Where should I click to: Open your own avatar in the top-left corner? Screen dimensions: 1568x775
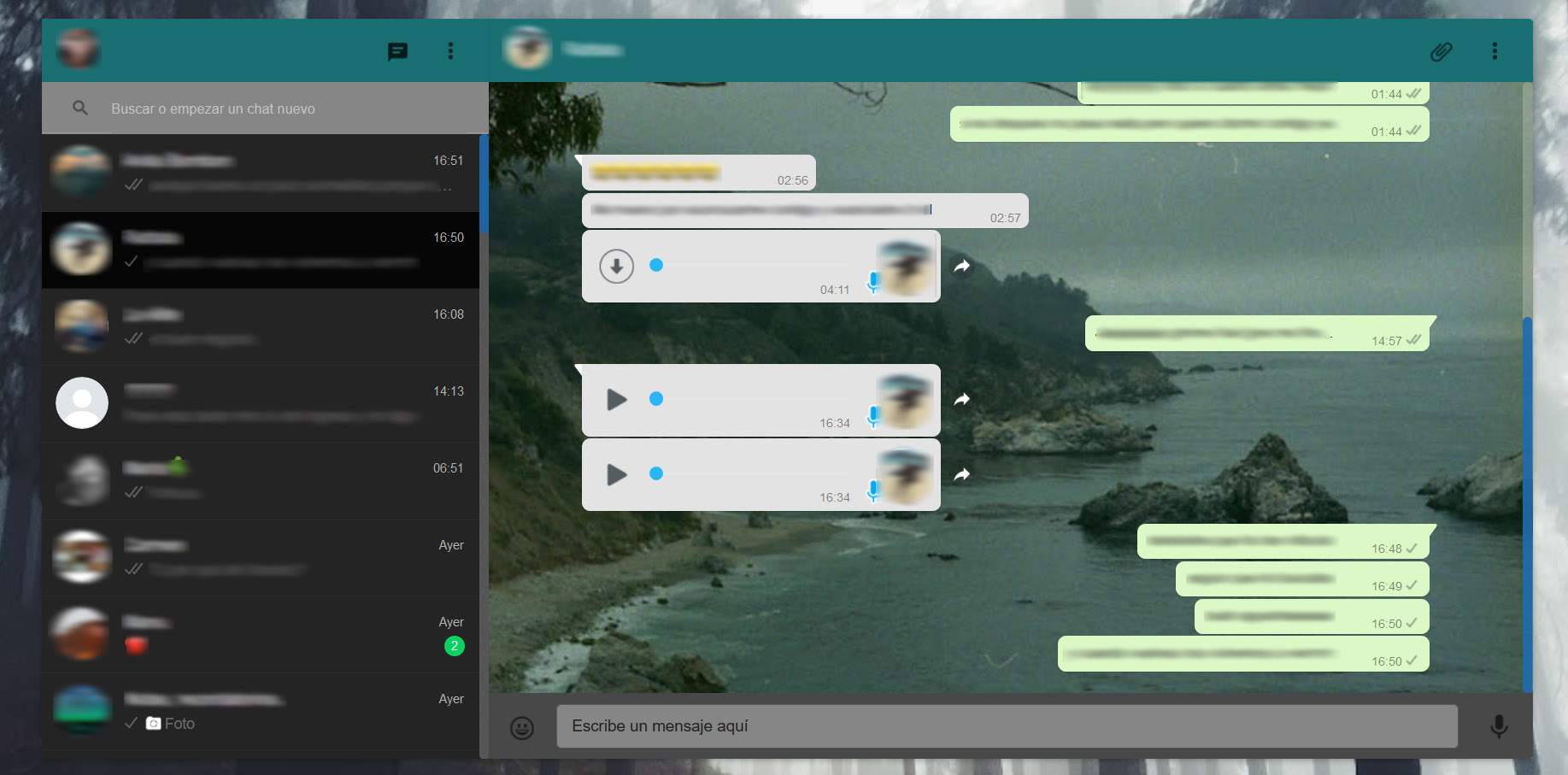click(x=79, y=49)
